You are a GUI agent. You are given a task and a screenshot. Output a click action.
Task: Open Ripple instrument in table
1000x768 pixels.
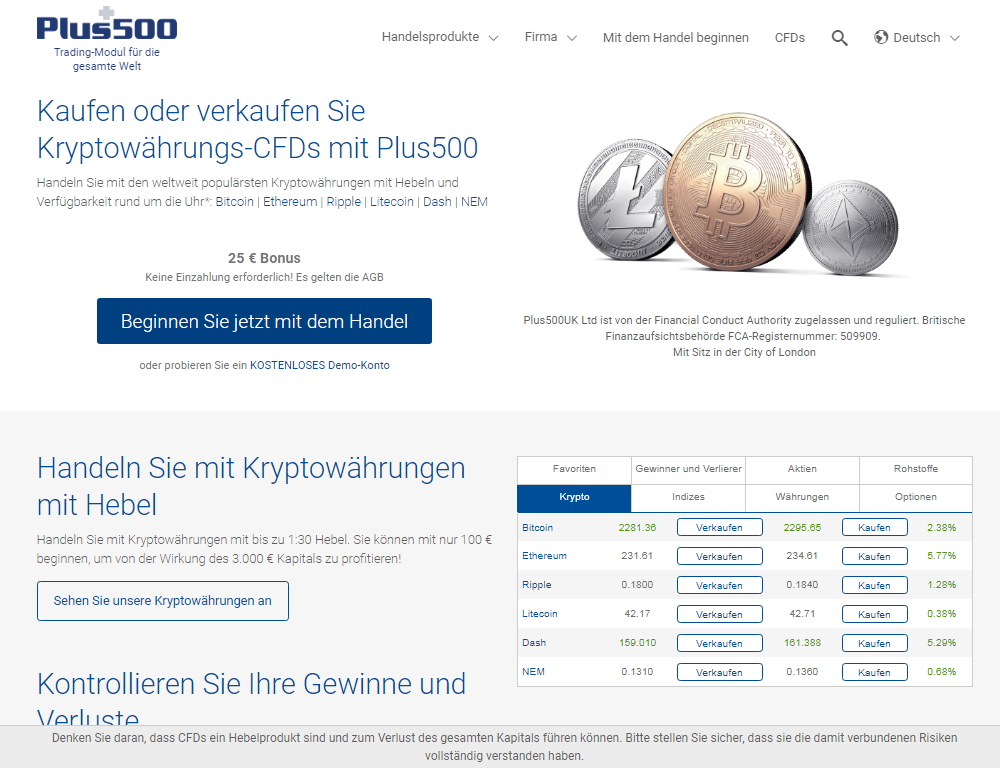pos(536,585)
